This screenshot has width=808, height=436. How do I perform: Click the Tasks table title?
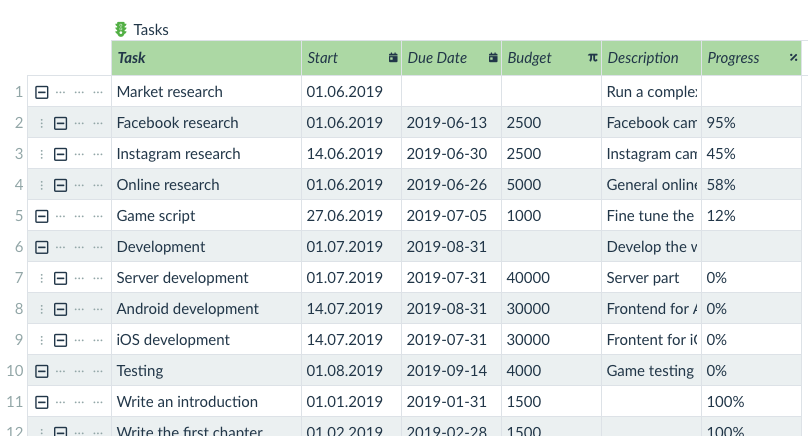(x=151, y=30)
